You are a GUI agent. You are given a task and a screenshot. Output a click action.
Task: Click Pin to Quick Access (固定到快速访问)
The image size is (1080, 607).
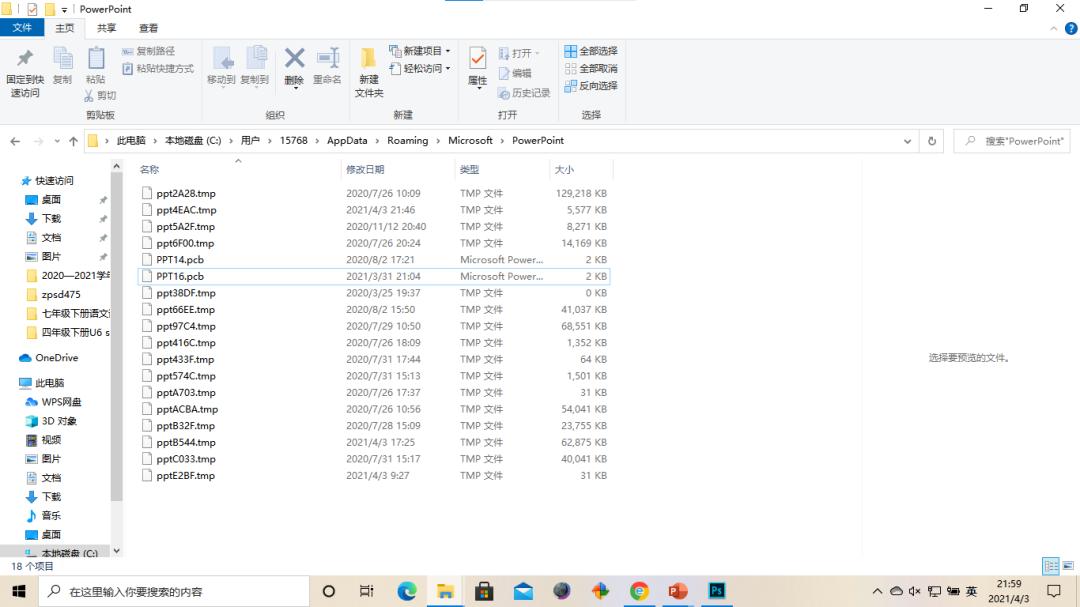pos(25,70)
